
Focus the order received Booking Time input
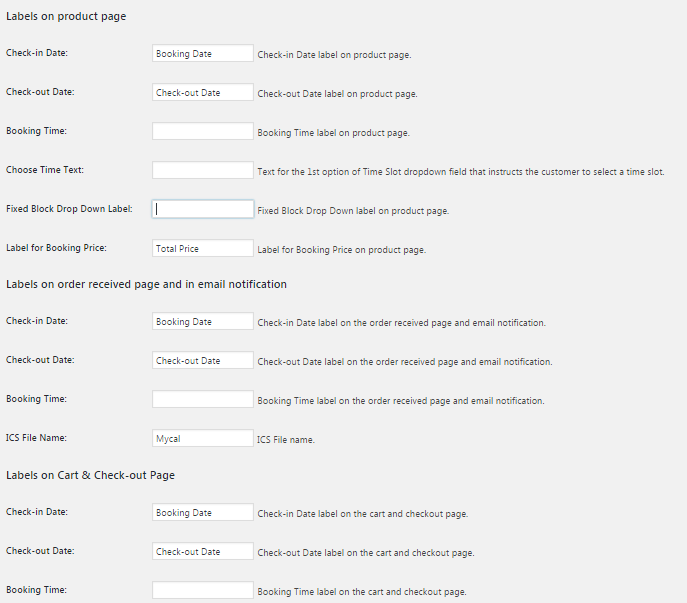coord(203,400)
